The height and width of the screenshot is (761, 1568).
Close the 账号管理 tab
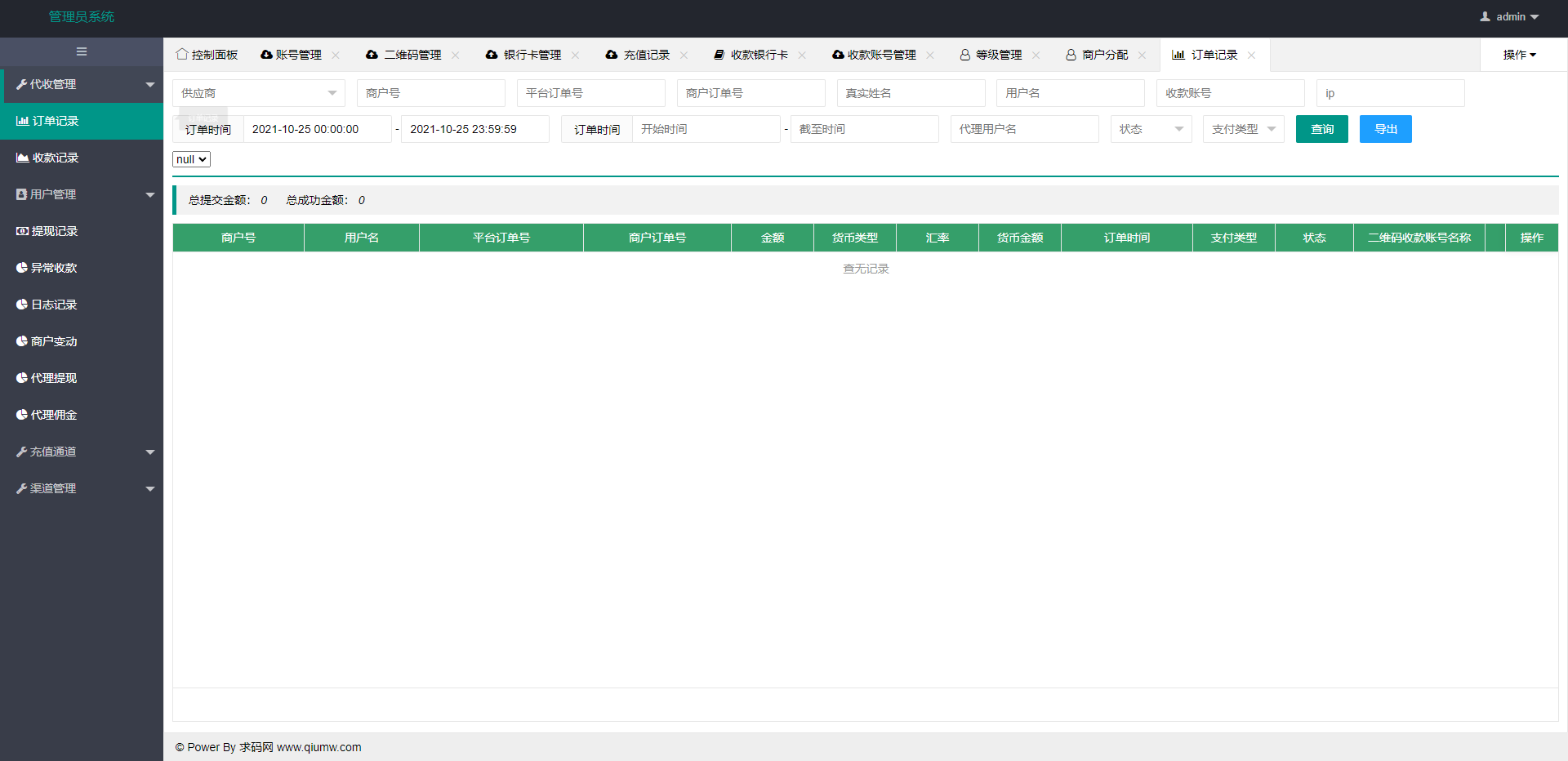click(336, 55)
